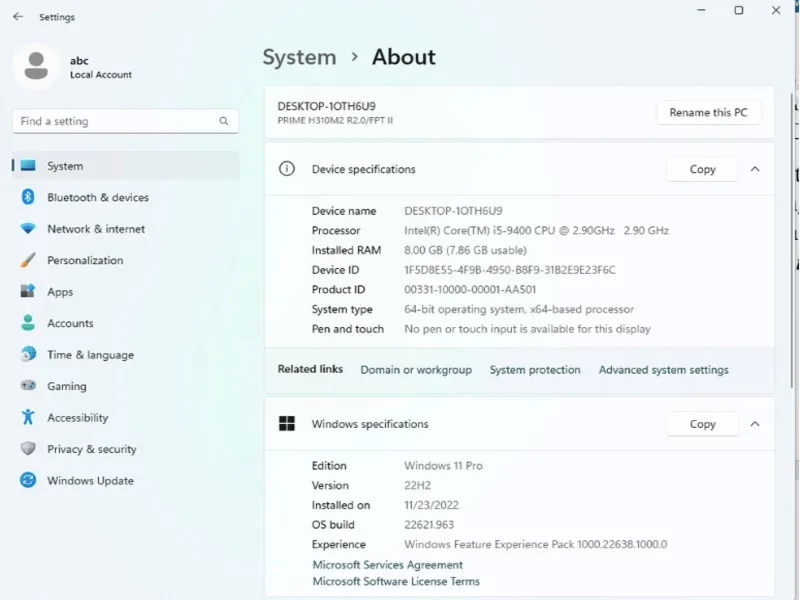The image size is (800, 600).
Task: Click the abc user avatar icon
Action: pyautogui.click(x=36, y=66)
